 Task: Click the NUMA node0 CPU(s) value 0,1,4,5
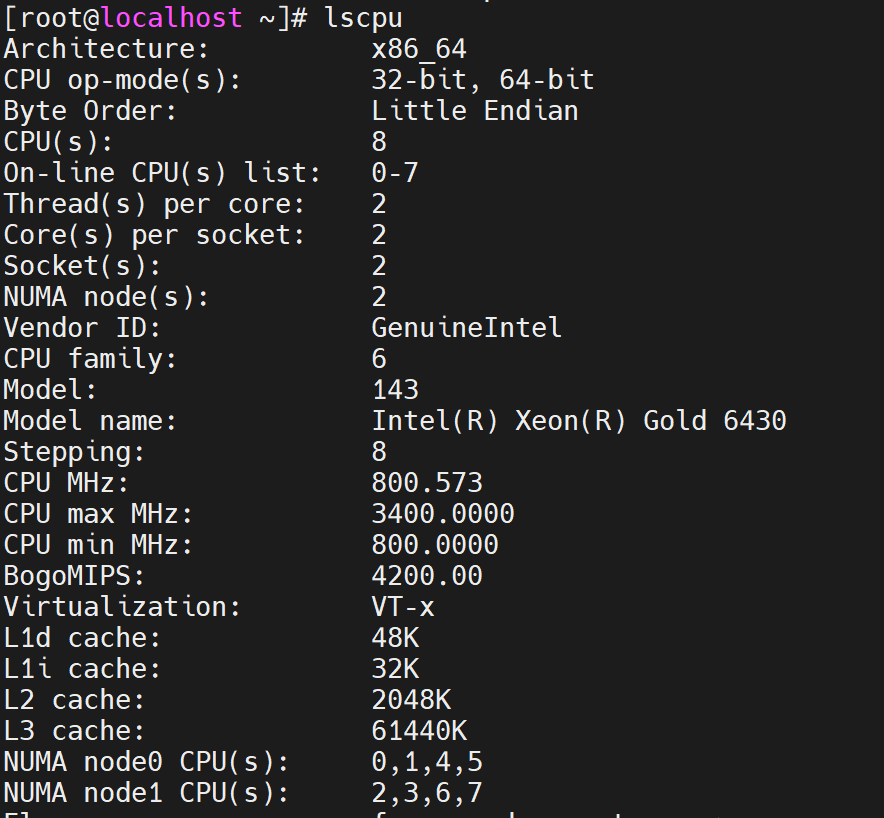(427, 762)
